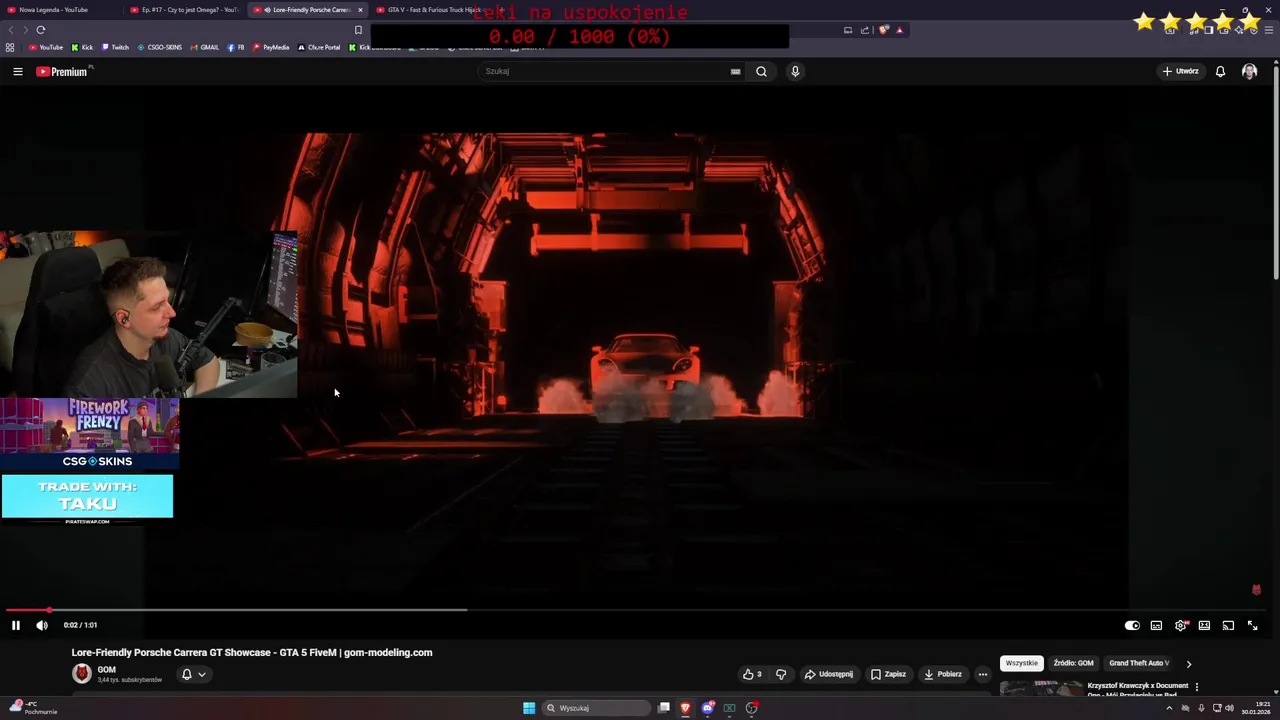The width and height of the screenshot is (1280, 720).
Task: Toggle autoplay switch in player
Action: click(1132, 625)
